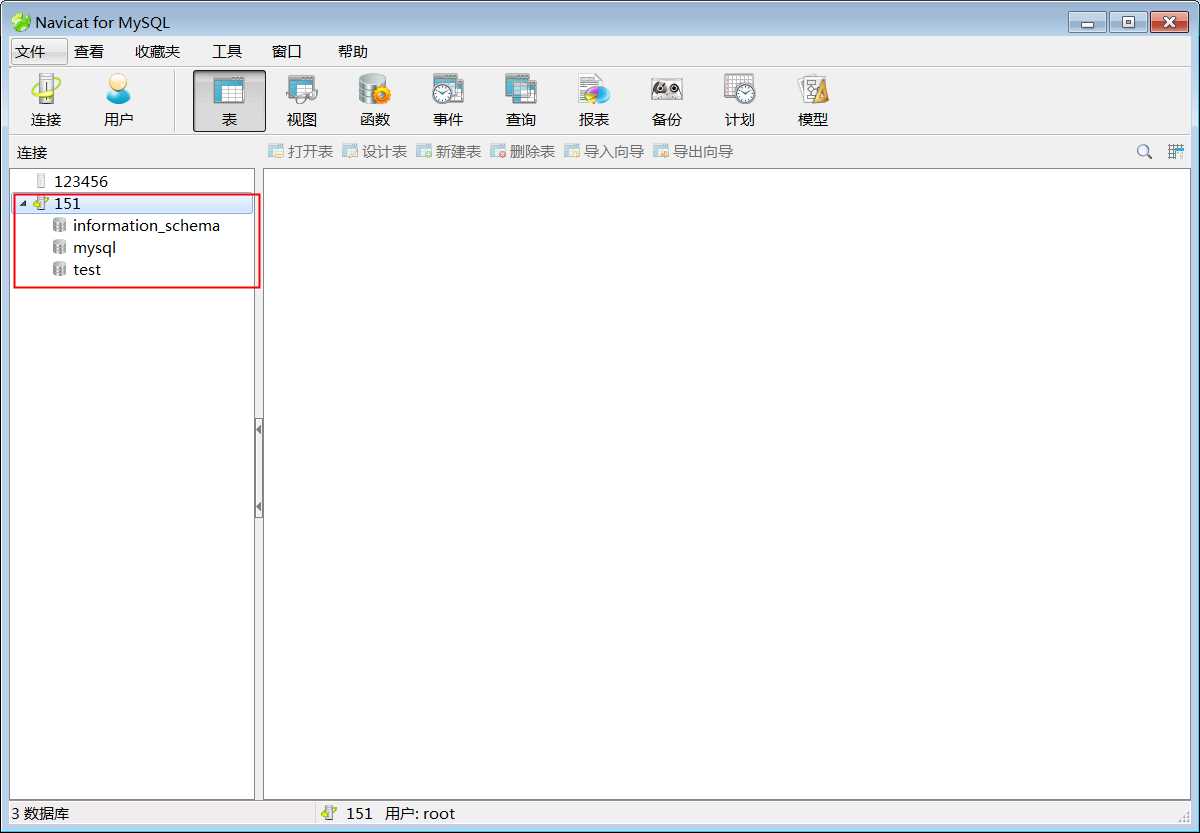Open the 备份 backup icon

click(667, 101)
